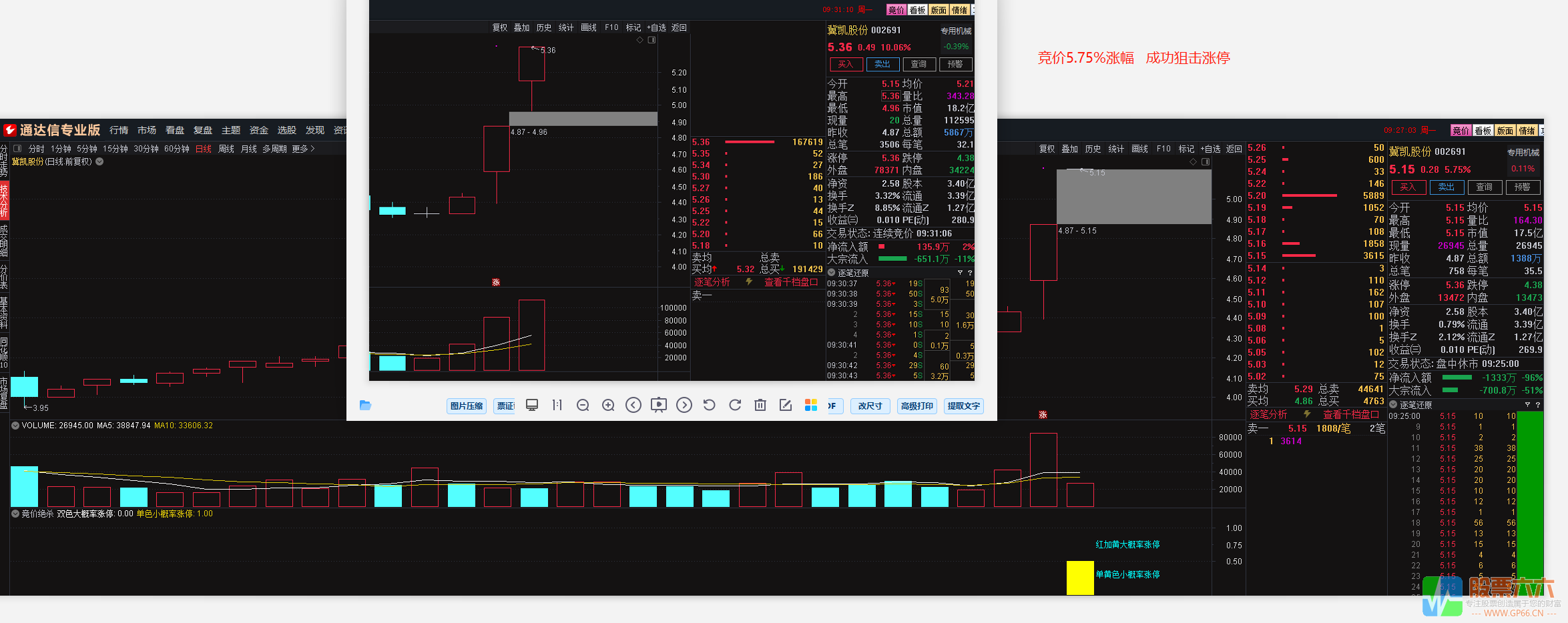Click 叠加 in background chart toolbar

click(x=1070, y=149)
